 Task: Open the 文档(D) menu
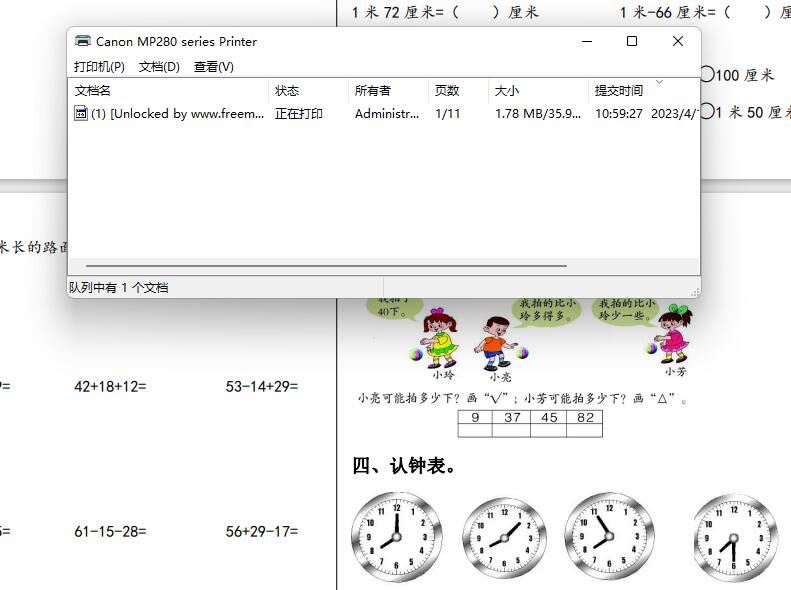(159, 67)
